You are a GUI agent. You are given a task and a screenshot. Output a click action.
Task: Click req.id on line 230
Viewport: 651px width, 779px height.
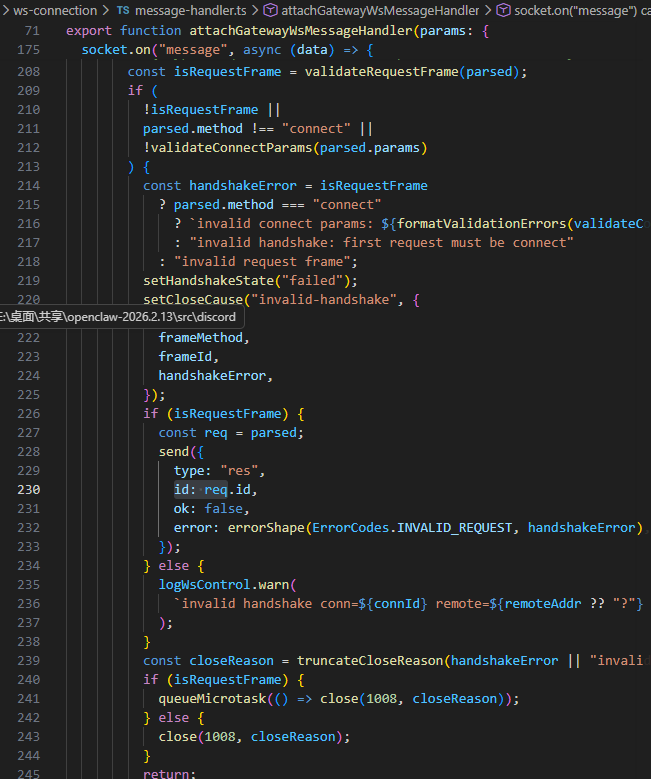(x=227, y=489)
